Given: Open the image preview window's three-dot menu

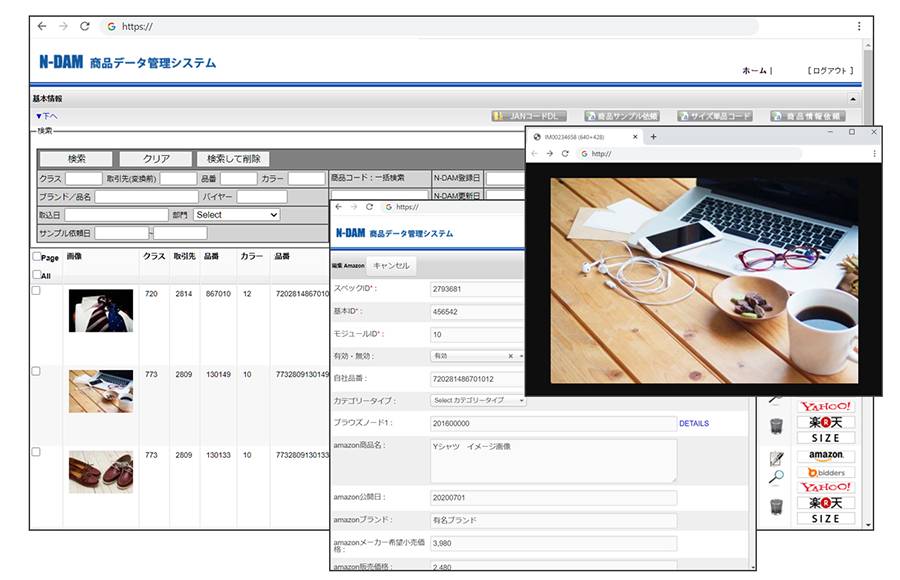Looking at the screenshot, I should click(874, 154).
